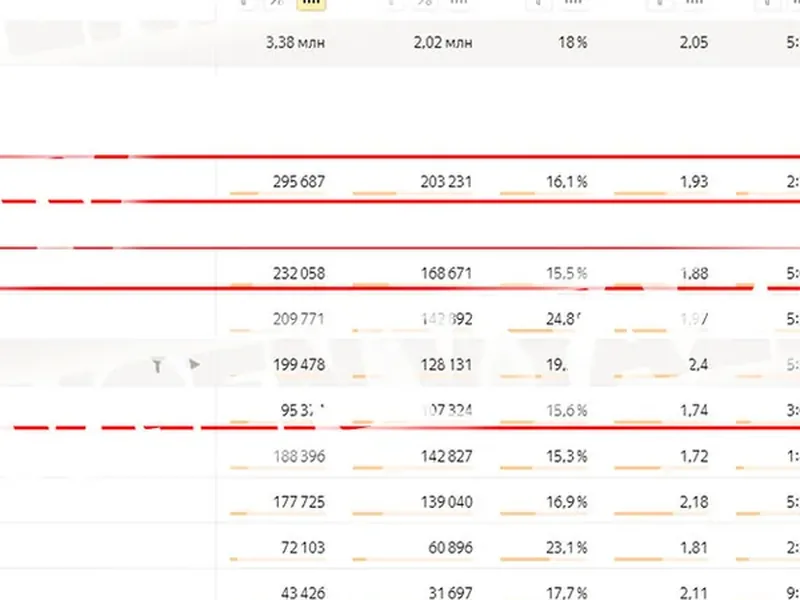Click the summary value 18 %
Viewport: 800px width, 600px height.
click(572, 42)
